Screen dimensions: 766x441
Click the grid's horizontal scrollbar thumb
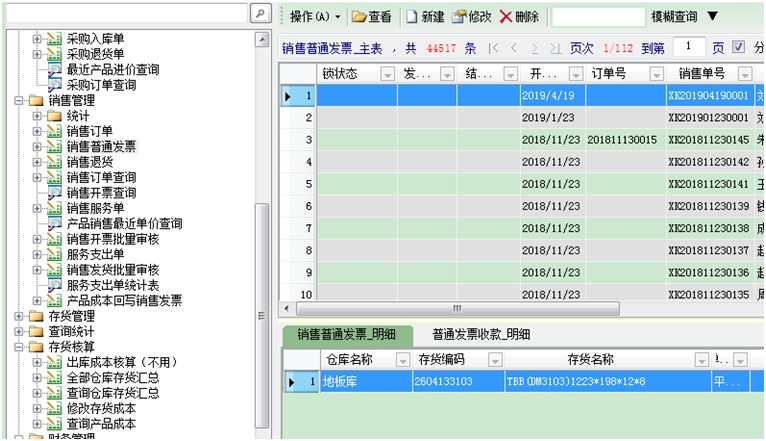(457, 308)
